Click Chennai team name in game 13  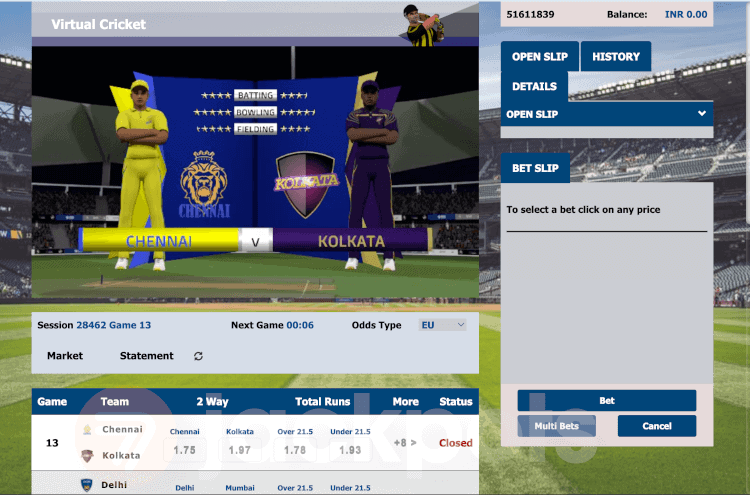[x=122, y=429]
